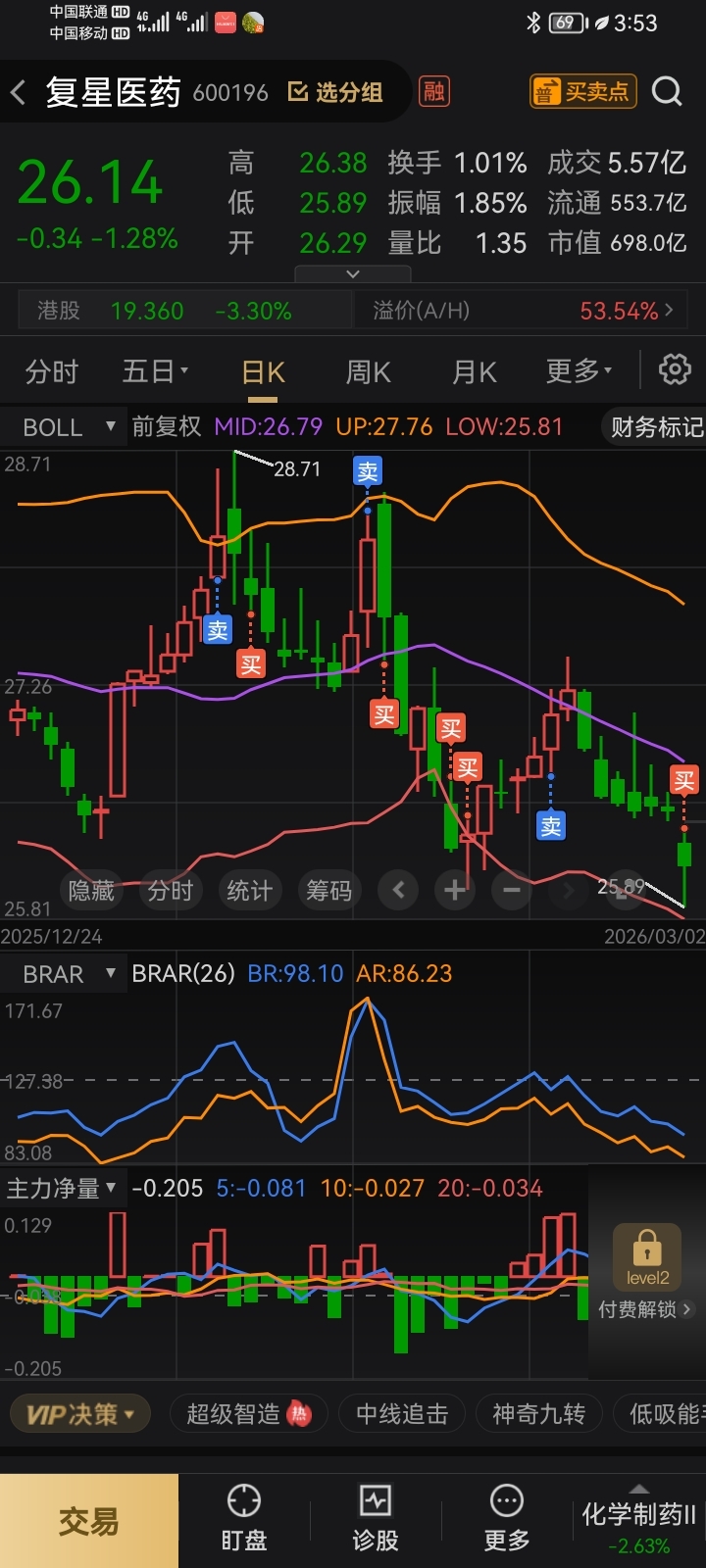Tap the 28.71 high price label
This screenshot has width=706, height=1568.
[297, 468]
